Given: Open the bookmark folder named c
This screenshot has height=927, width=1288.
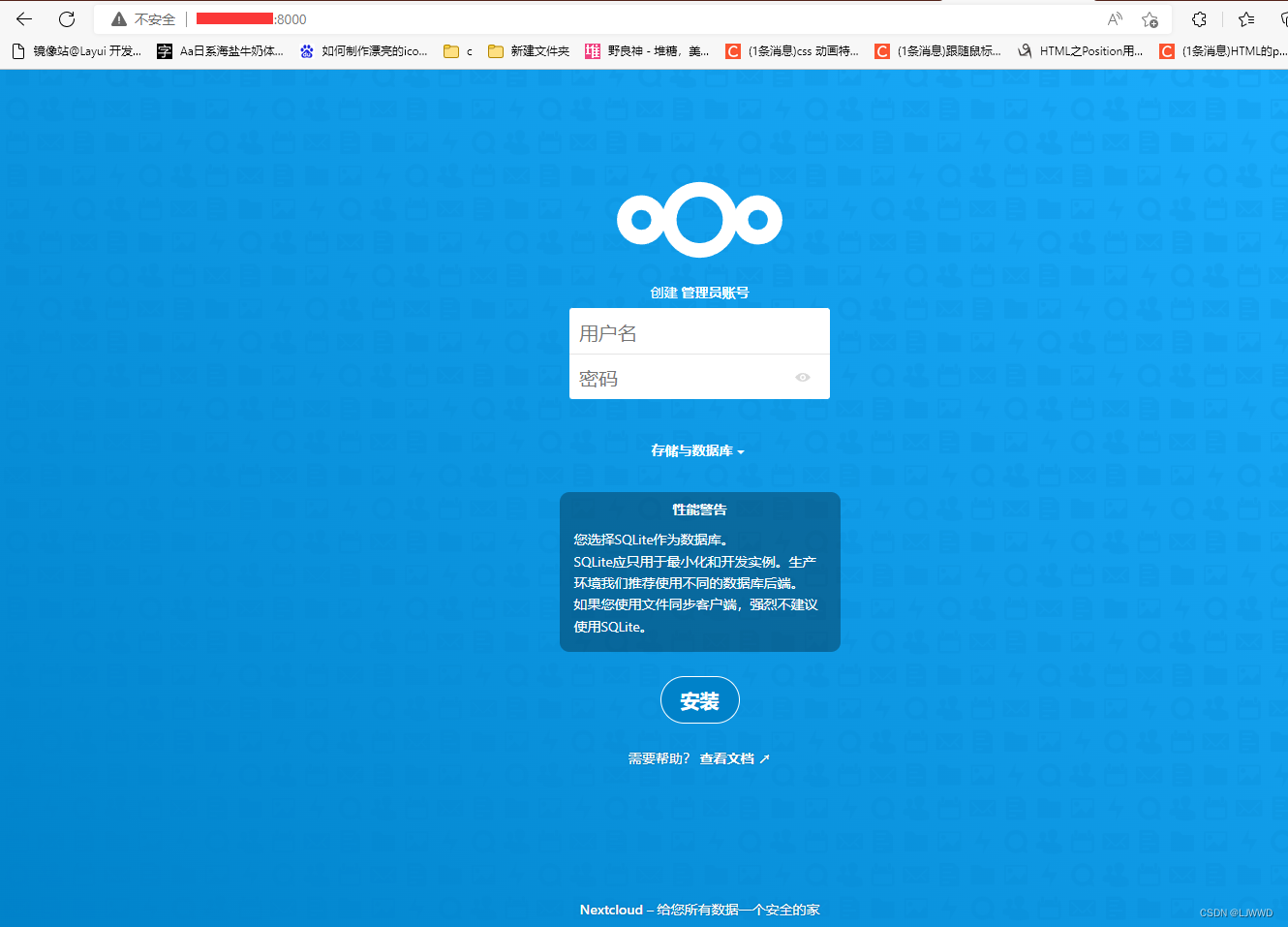Looking at the screenshot, I should point(458,51).
